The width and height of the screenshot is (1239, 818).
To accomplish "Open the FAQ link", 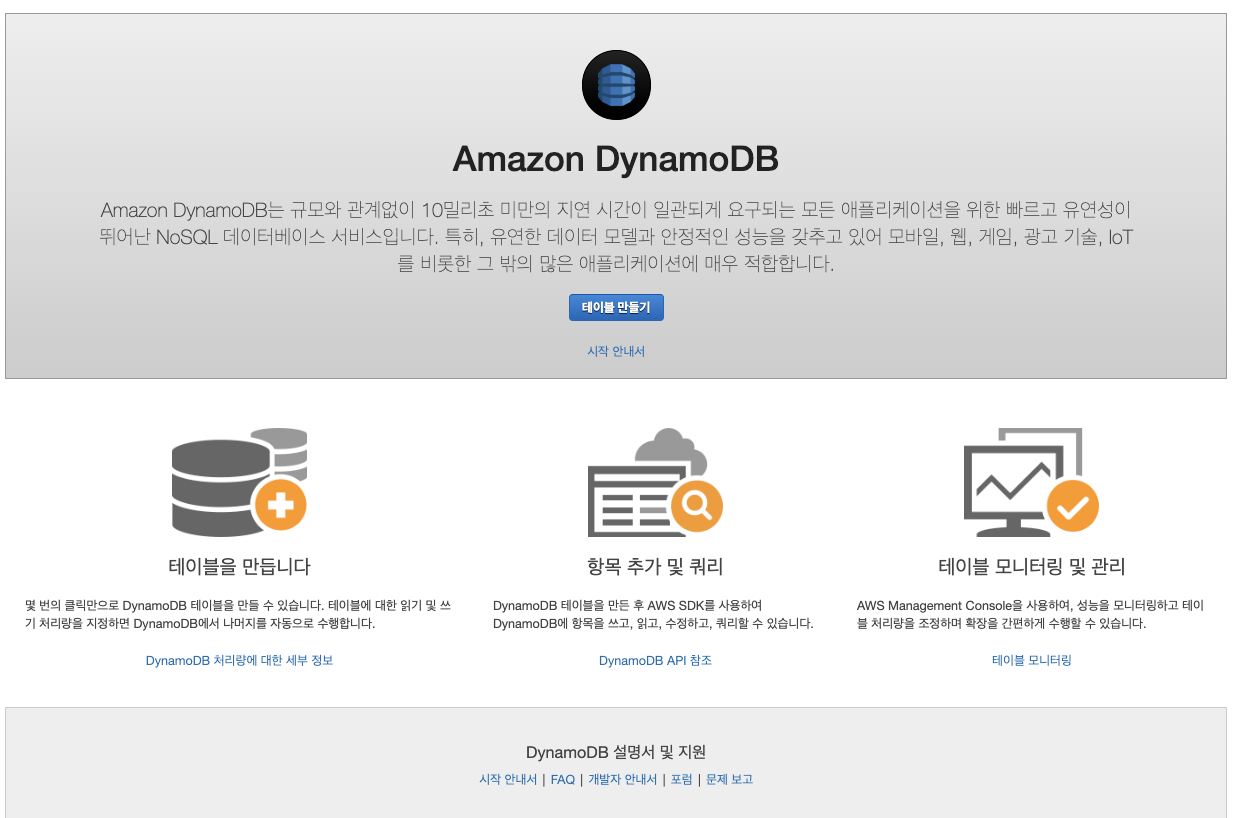I will (x=563, y=780).
